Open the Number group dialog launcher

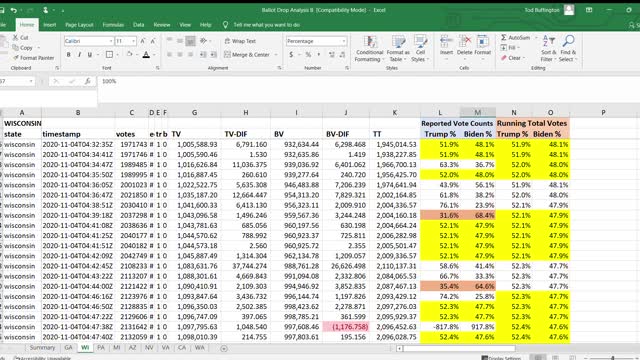[x=347, y=68]
